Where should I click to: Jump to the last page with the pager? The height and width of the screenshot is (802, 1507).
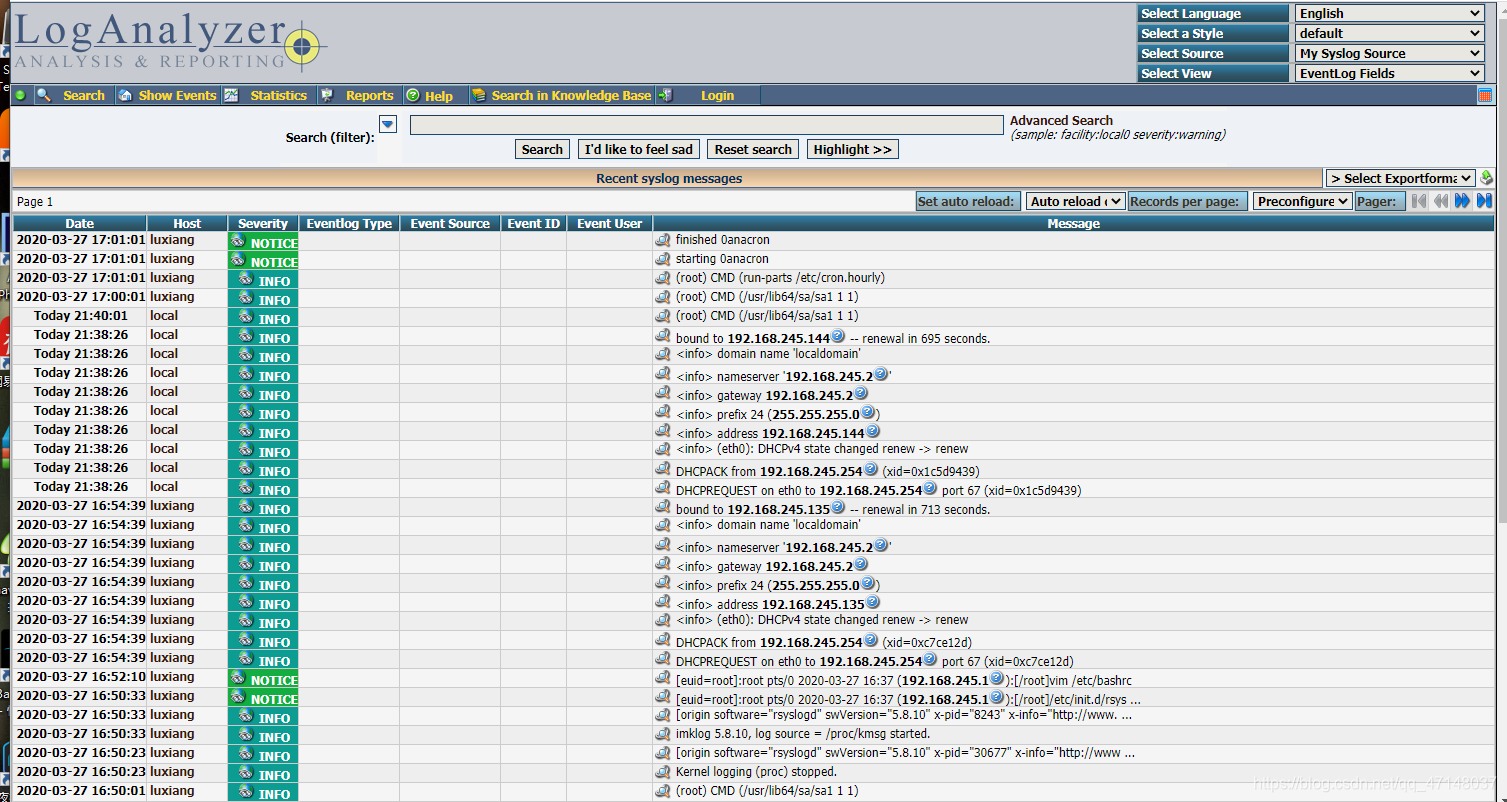pyautogui.click(x=1484, y=201)
